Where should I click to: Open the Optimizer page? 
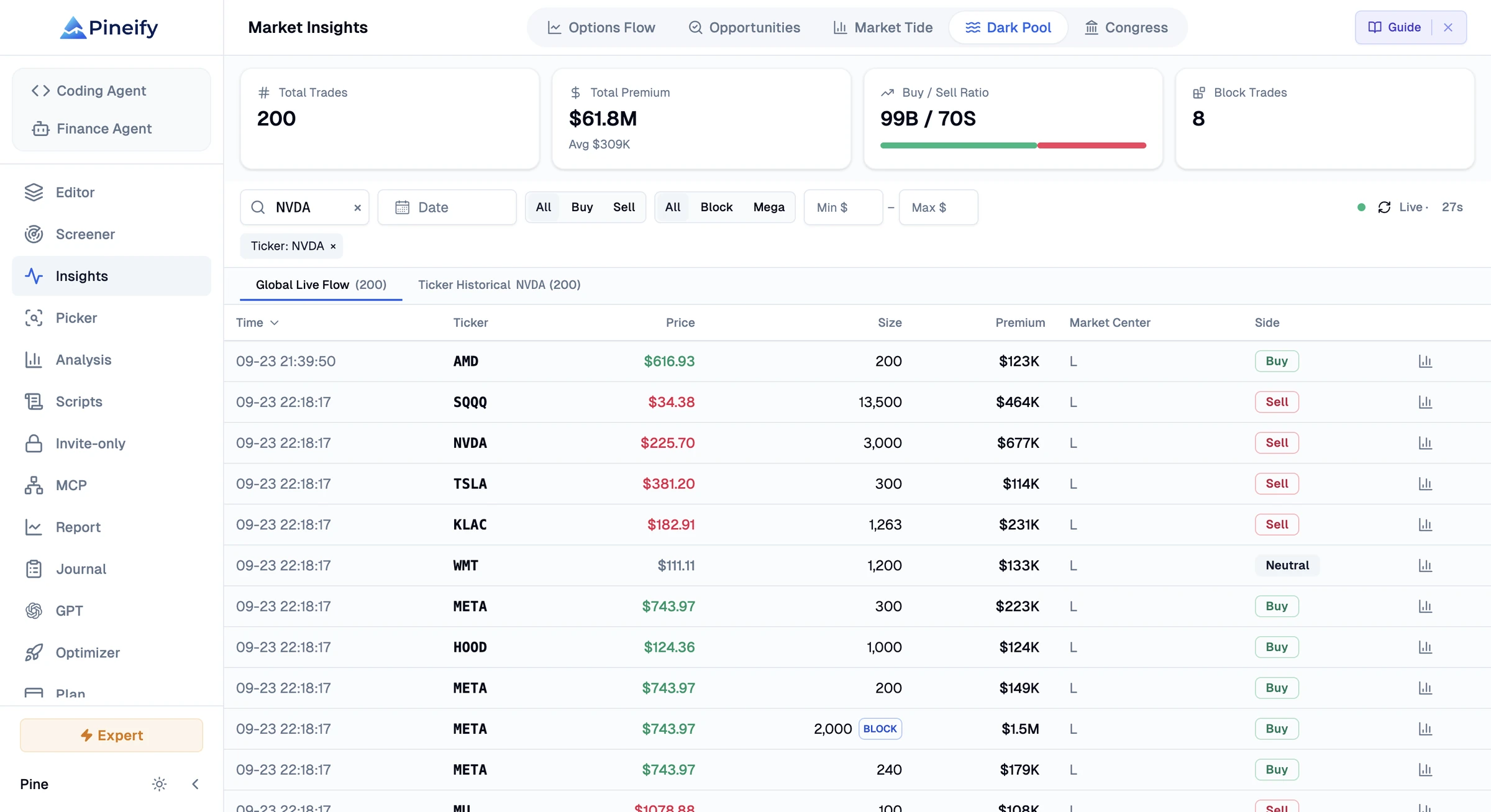pos(111,652)
